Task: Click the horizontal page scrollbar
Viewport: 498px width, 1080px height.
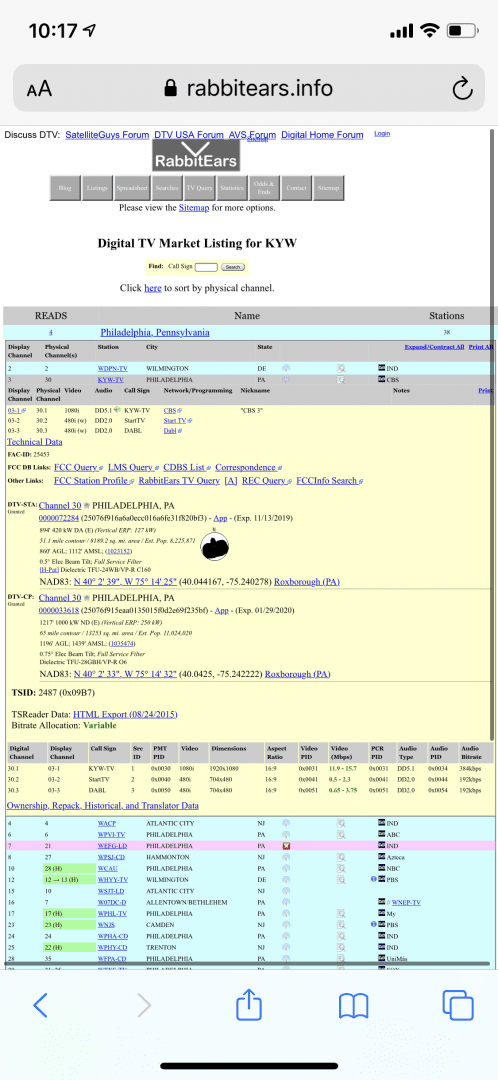Action: tap(247, 964)
